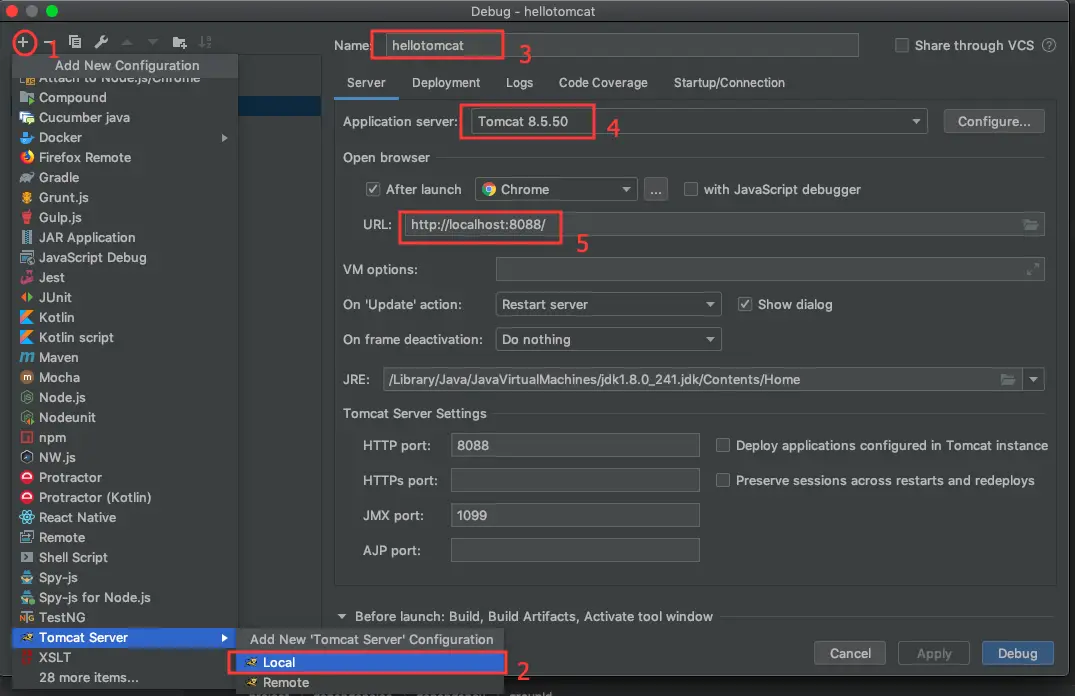Click the Debug button
This screenshot has height=696, width=1075.
tap(1017, 653)
